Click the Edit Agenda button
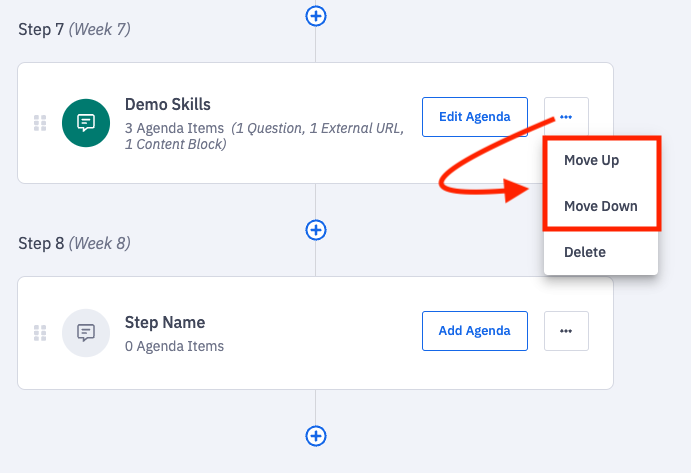The width and height of the screenshot is (691, 473). pos(474,117)
